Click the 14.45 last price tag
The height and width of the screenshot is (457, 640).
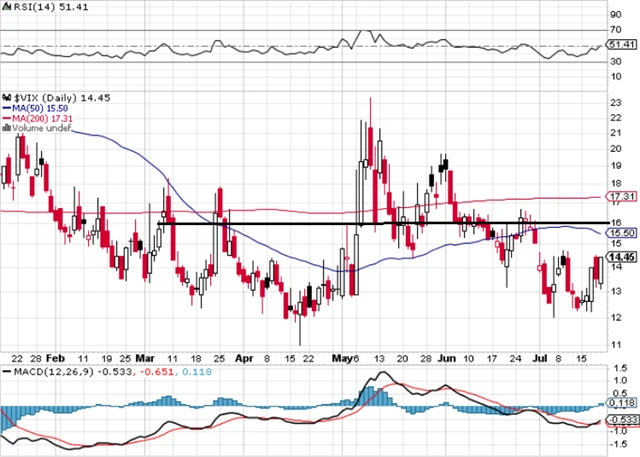pos(620,257)
